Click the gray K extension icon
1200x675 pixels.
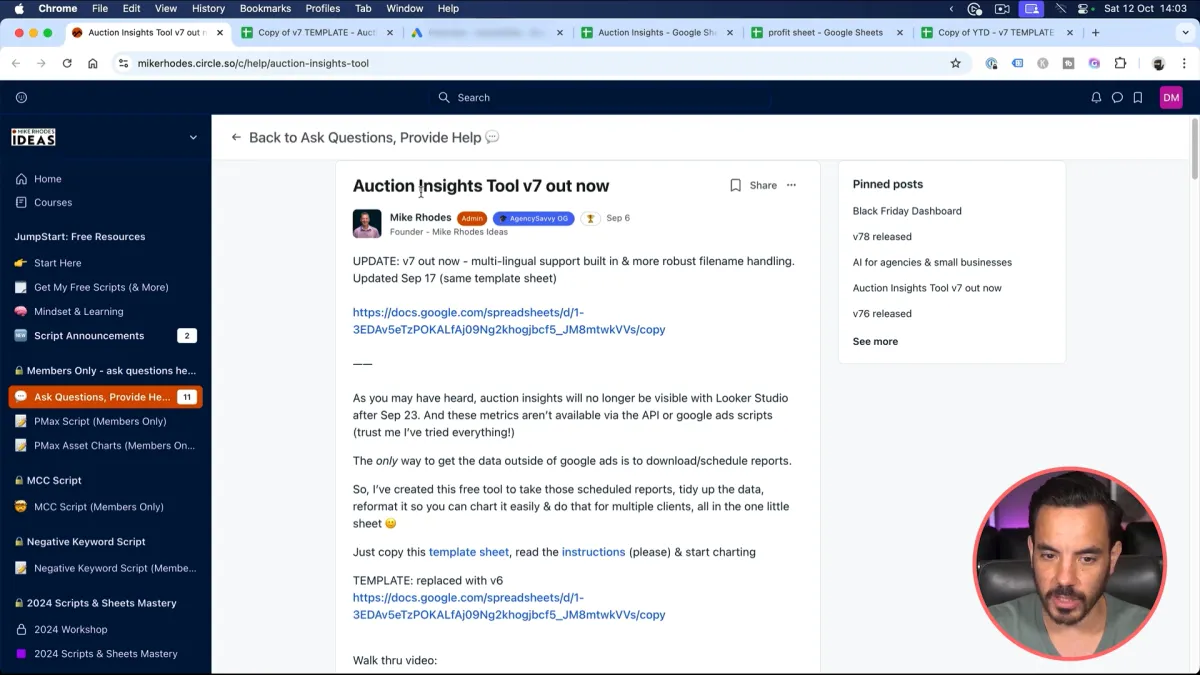(1043, 63)
